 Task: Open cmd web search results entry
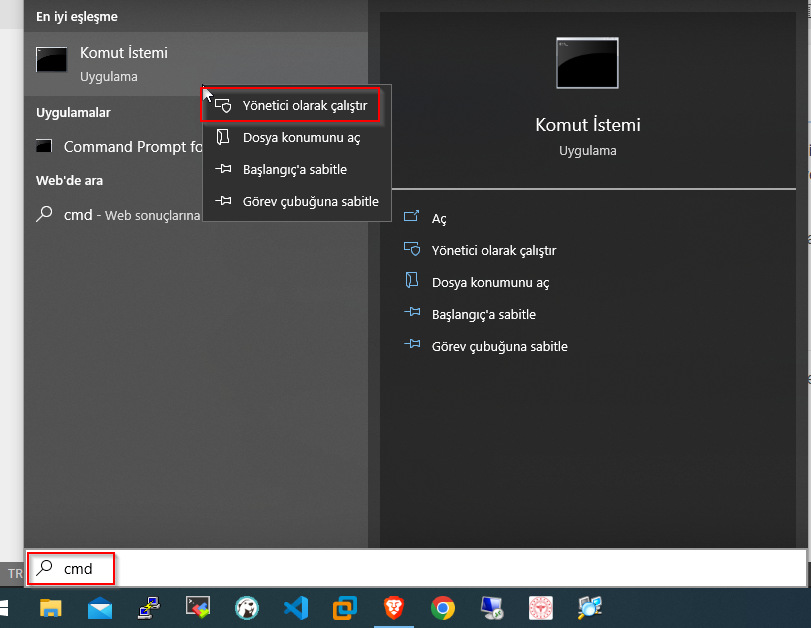(x=118, y=215)
